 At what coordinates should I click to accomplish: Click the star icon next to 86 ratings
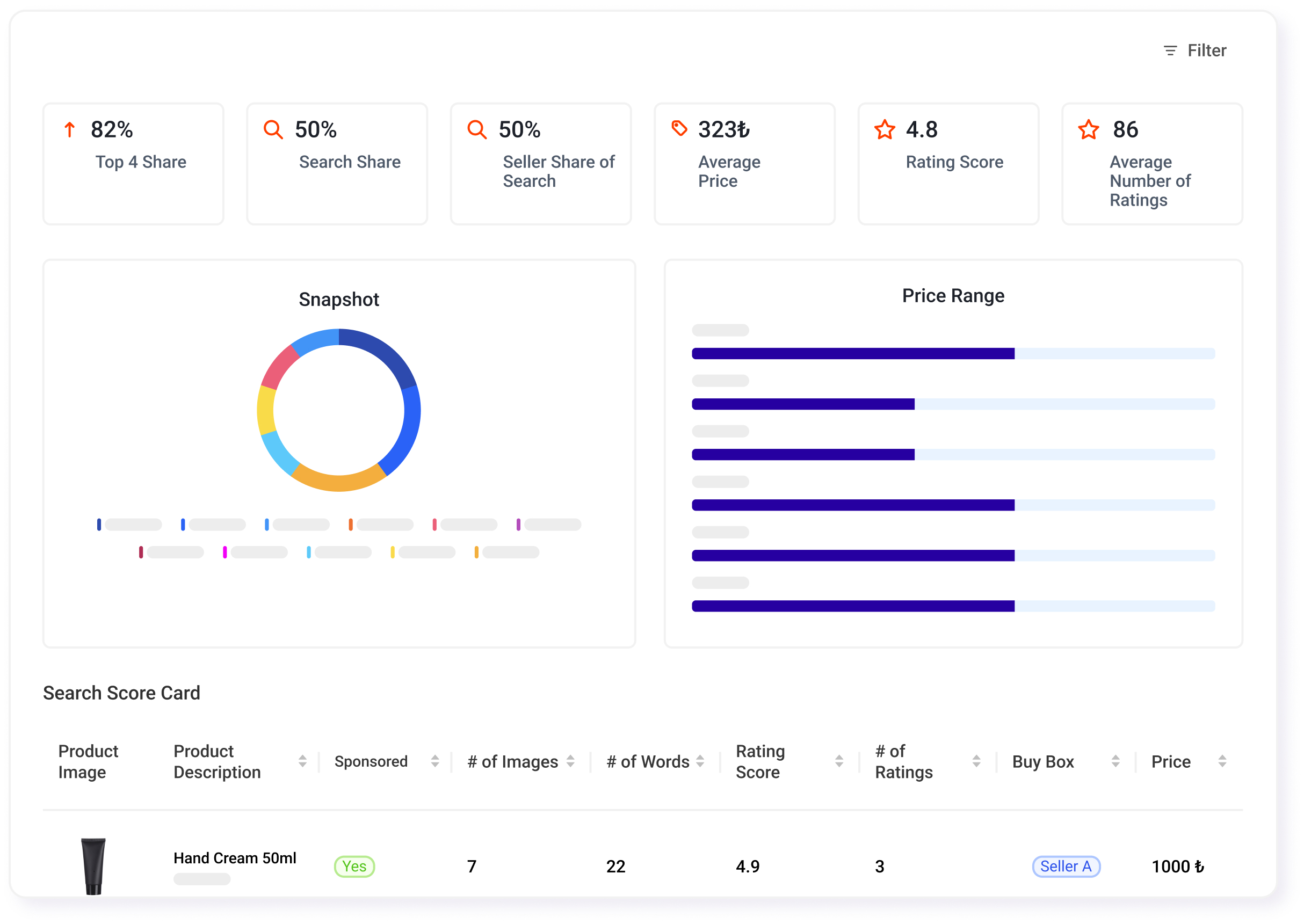(1088, 130)
